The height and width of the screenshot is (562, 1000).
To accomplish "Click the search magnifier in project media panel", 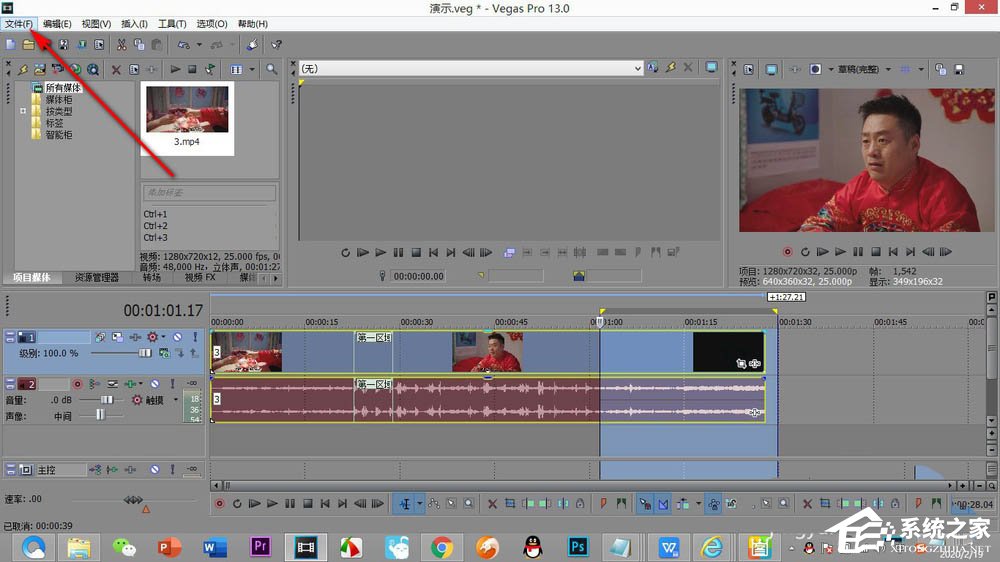I will (272, 69).
